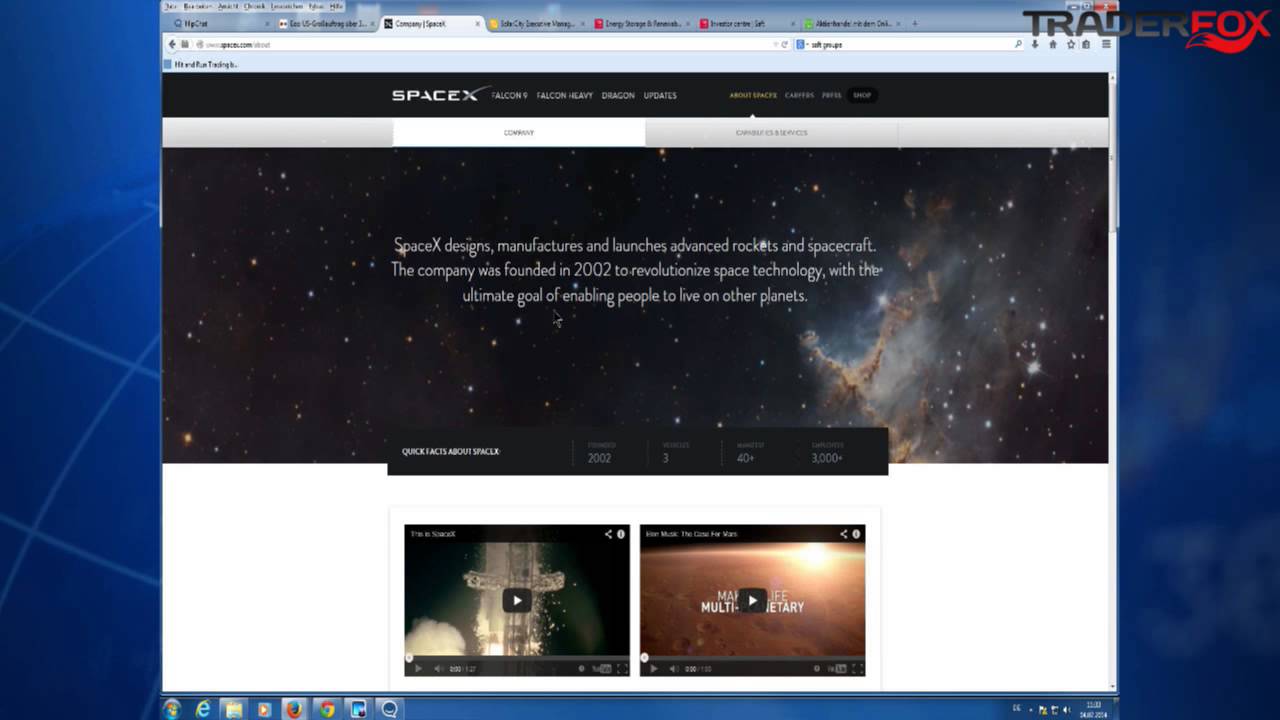Open the downloads arrow icon
The width and height of the screenshot is (1280, 720).
(x=1035, y=44)
